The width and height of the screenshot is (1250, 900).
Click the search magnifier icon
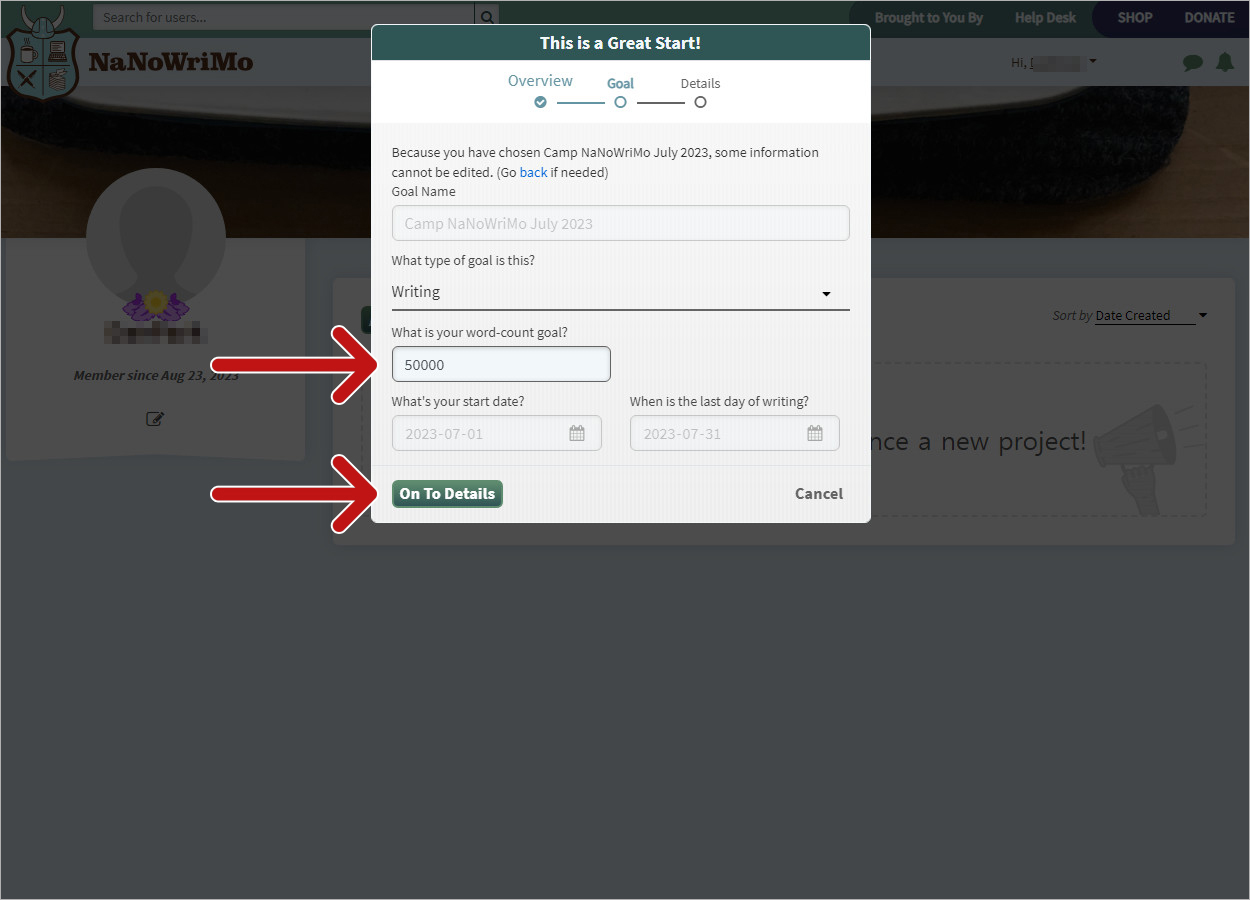[487, 17]
